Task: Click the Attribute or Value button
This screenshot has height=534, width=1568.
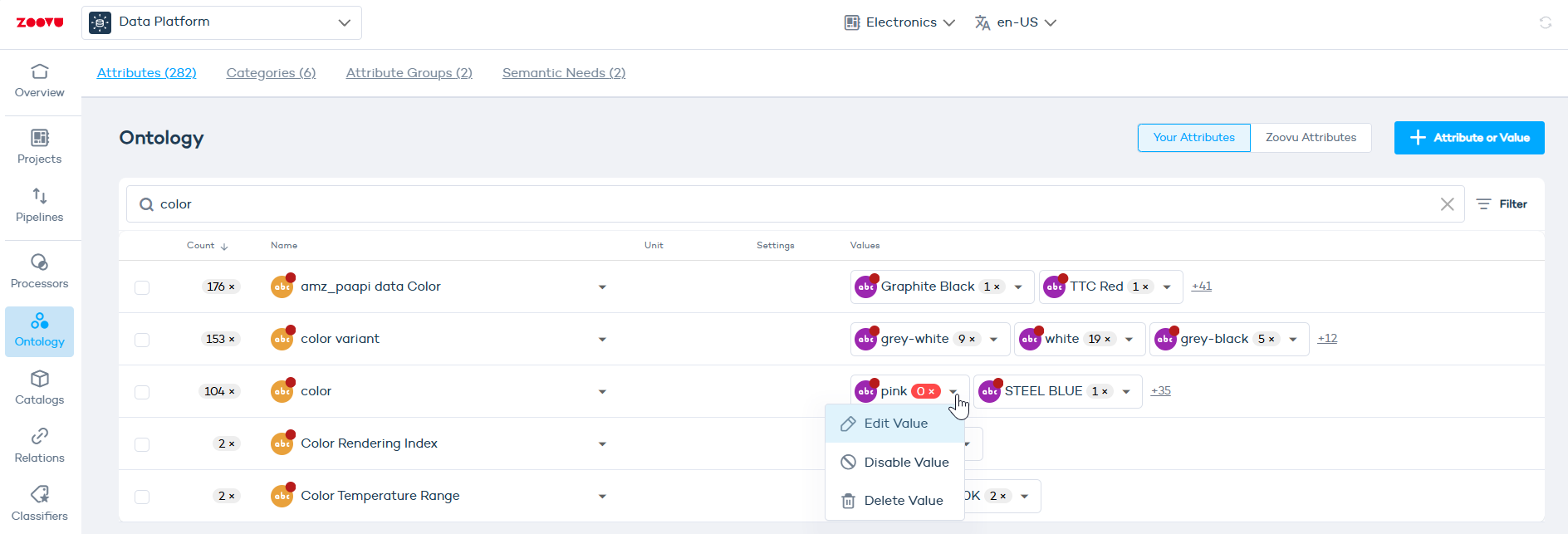Action: pos(1469,138)
